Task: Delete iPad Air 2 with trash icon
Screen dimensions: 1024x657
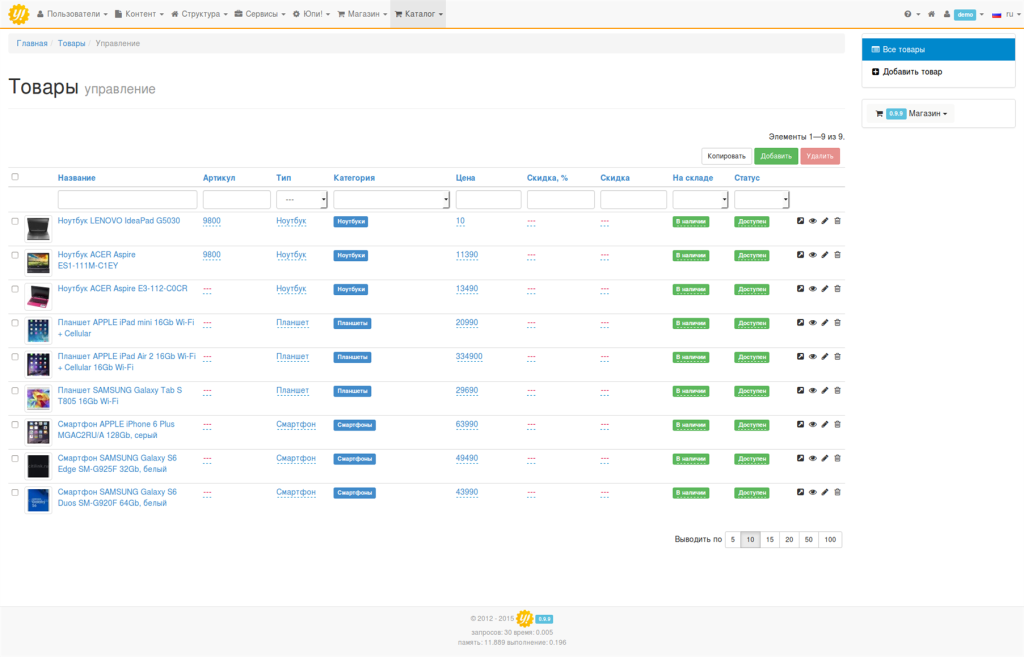Action: click(837, 357)
